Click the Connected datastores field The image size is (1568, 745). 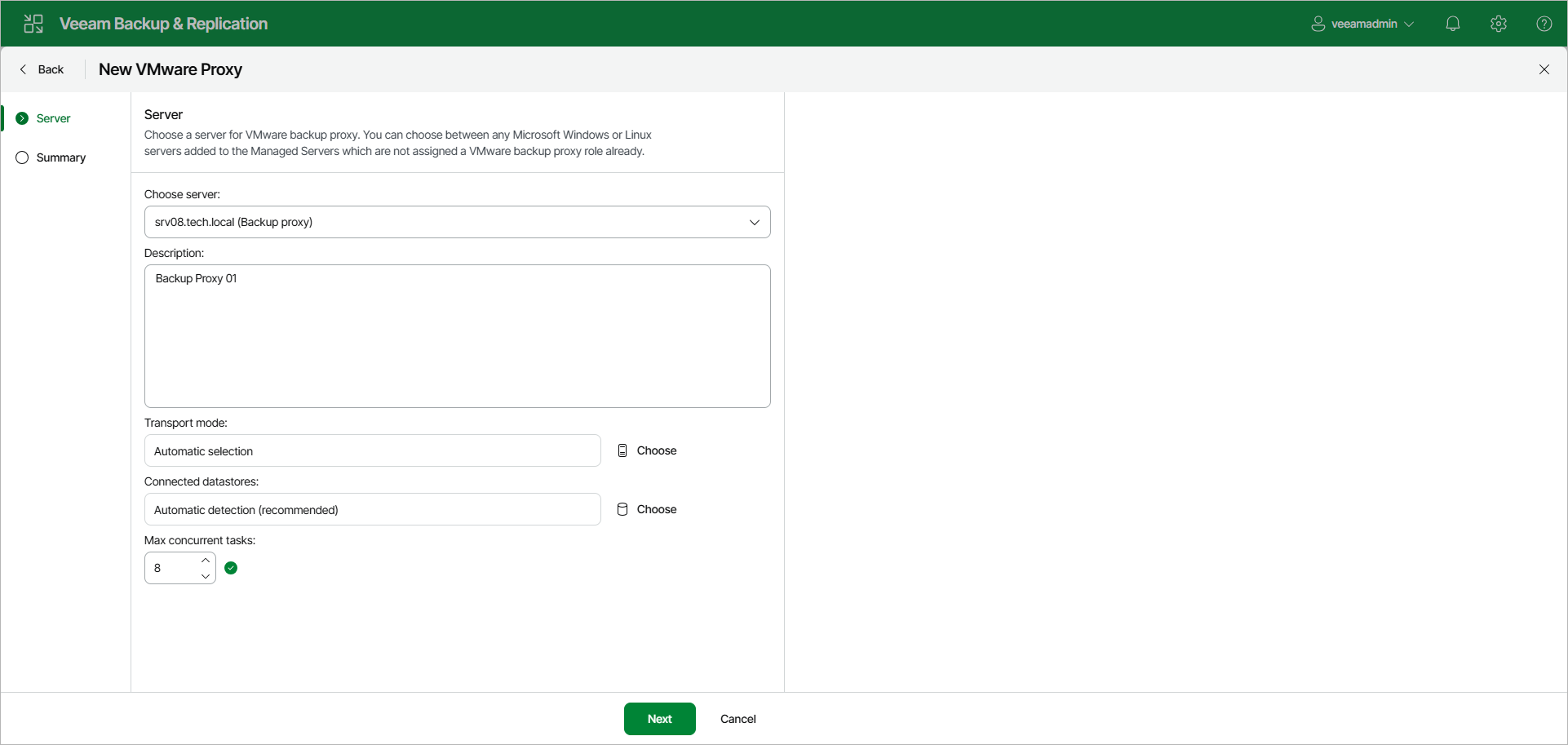point(373,509)
